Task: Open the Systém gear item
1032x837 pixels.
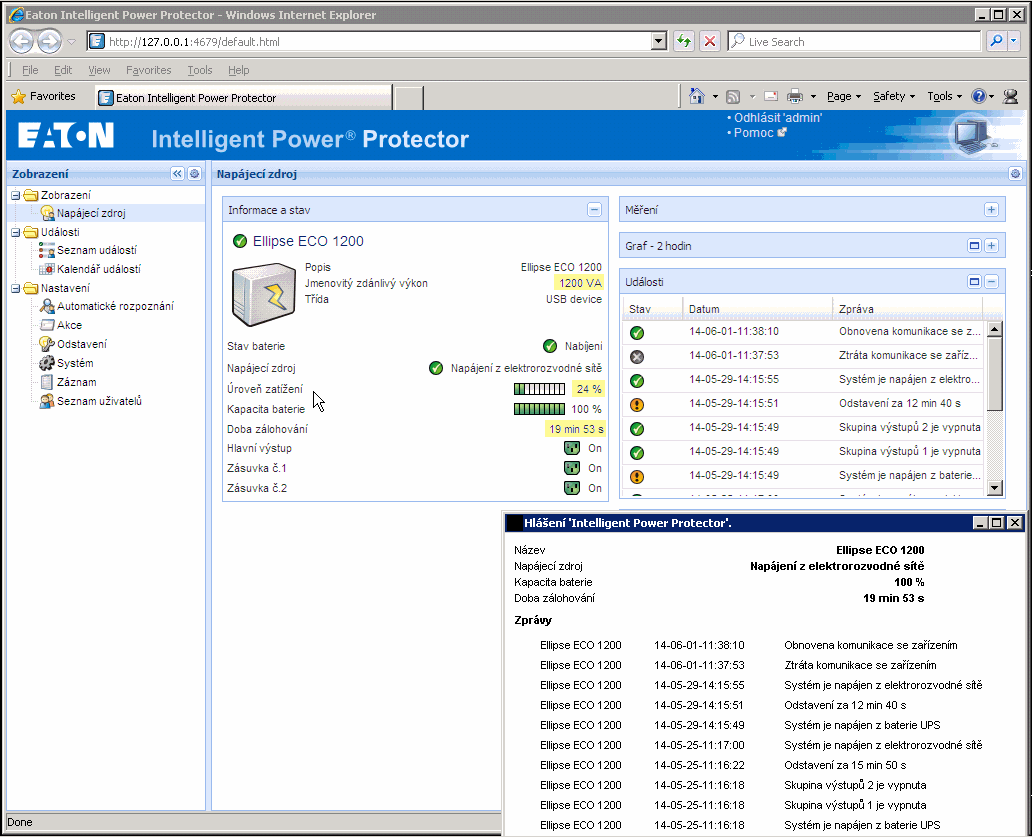Action: click(x=74, y=363)
